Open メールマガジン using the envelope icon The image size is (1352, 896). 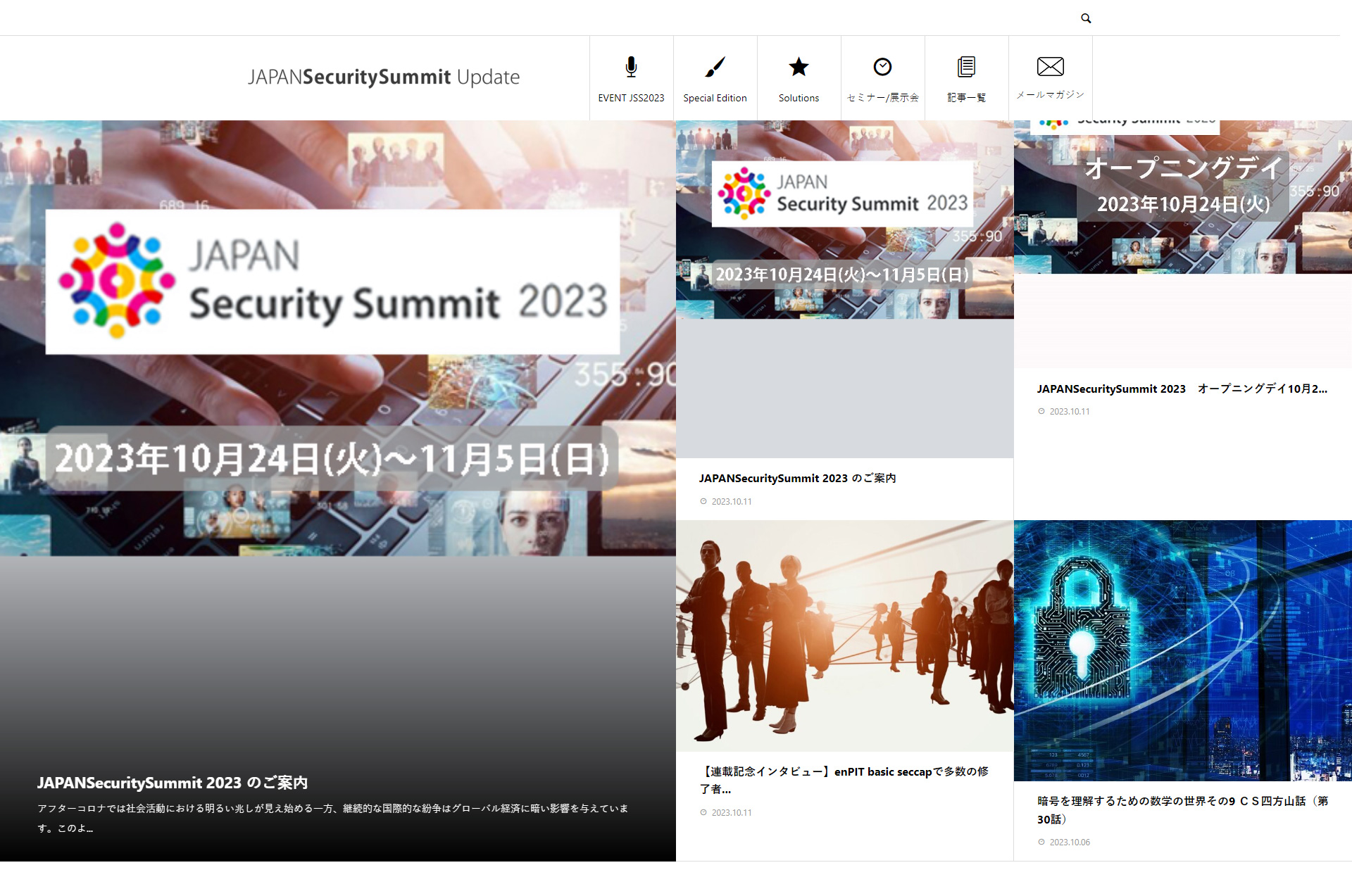[1050, 67]
